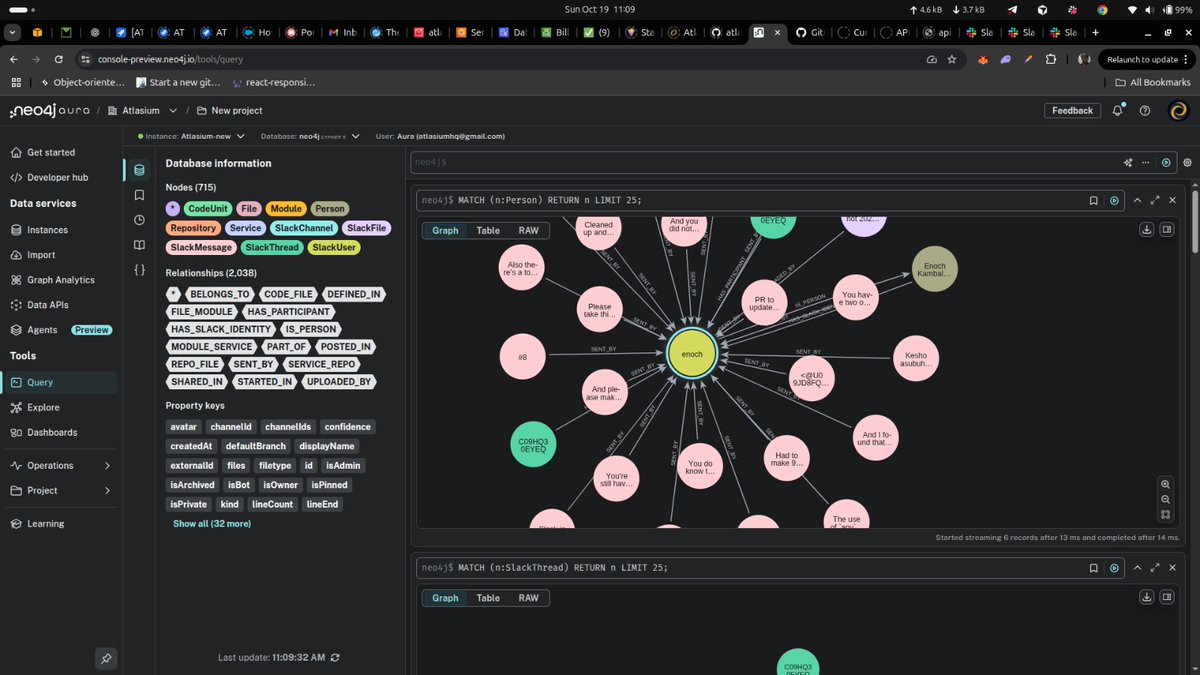Zoom in on the Person graph
This screenshot has width=1200, height=675.
pyautogui.click(x=1166, y=483)
